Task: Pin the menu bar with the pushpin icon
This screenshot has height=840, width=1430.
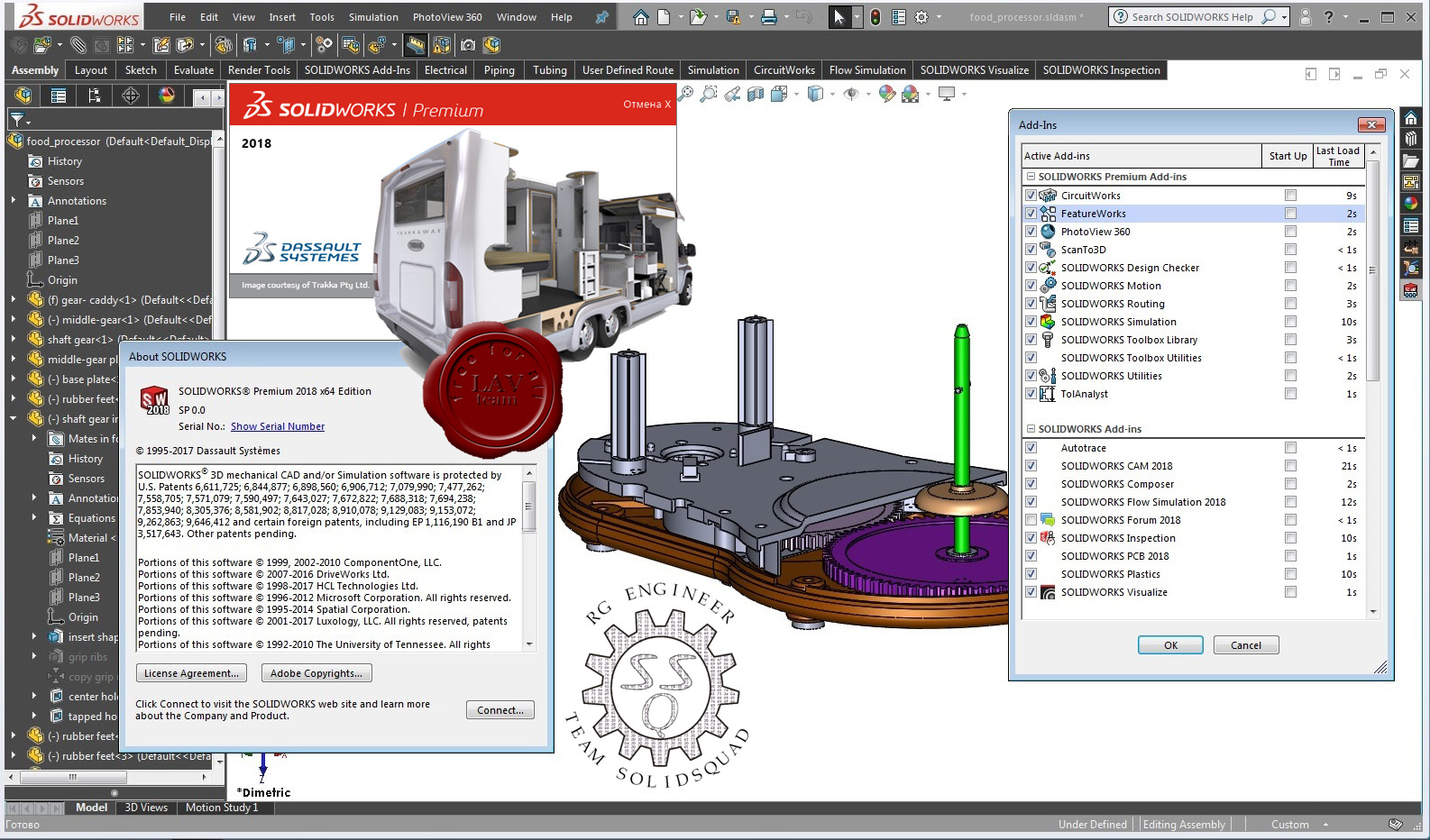Action: pyautogui.click(x=602, y=17)
